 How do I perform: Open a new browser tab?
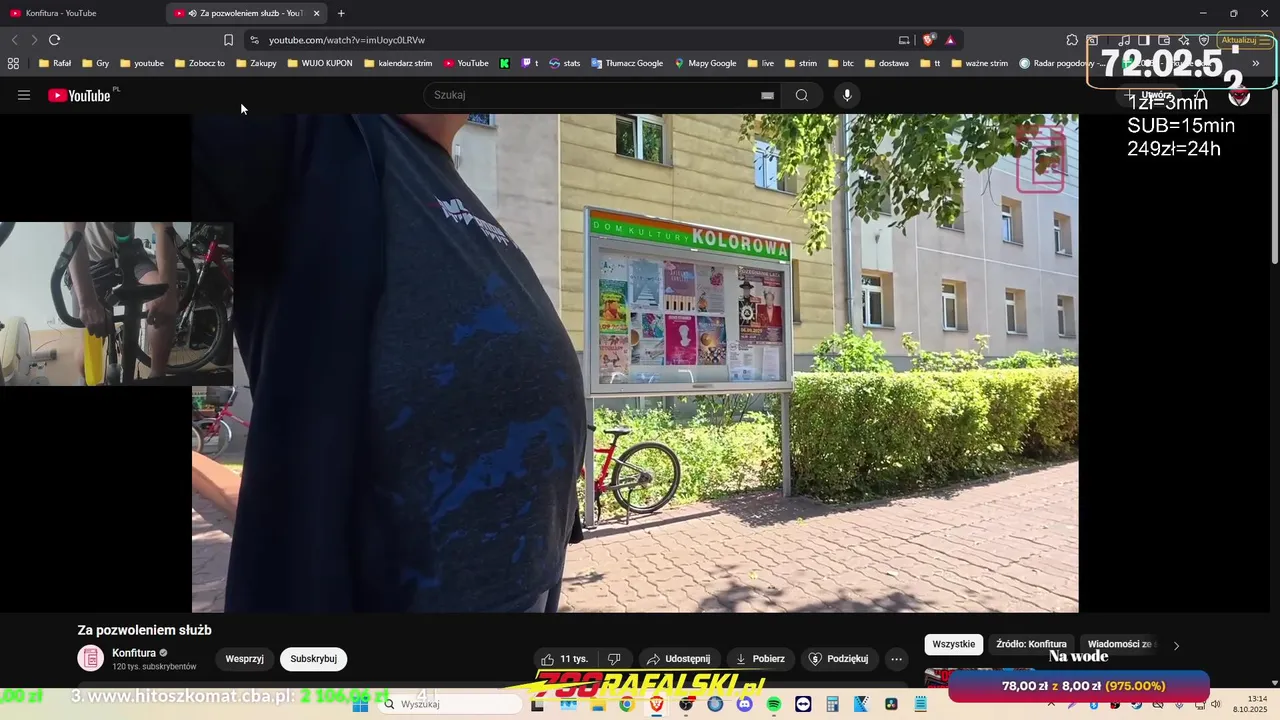click(x=341, y=13)
